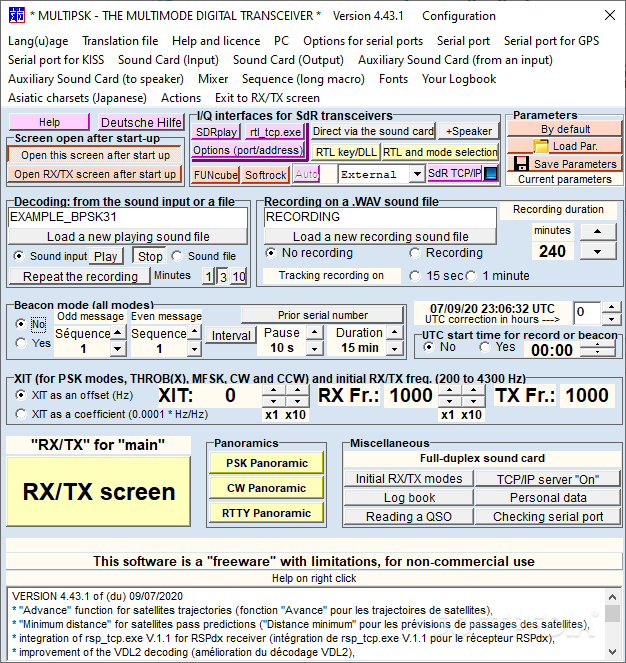The height and width of the screenshot is (663, 626).
Task: Click Load Par. folder button
Action: click(x=564, y=146)
